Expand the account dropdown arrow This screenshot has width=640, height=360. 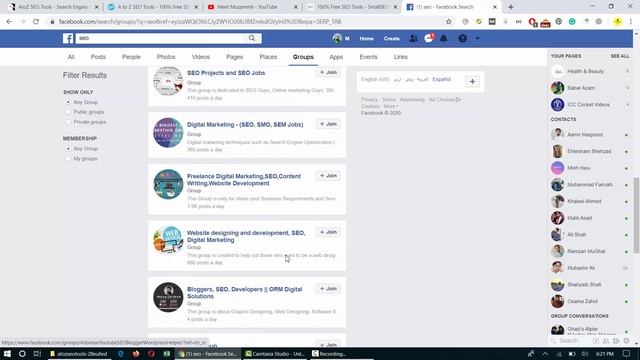click(x=477, y=38)
